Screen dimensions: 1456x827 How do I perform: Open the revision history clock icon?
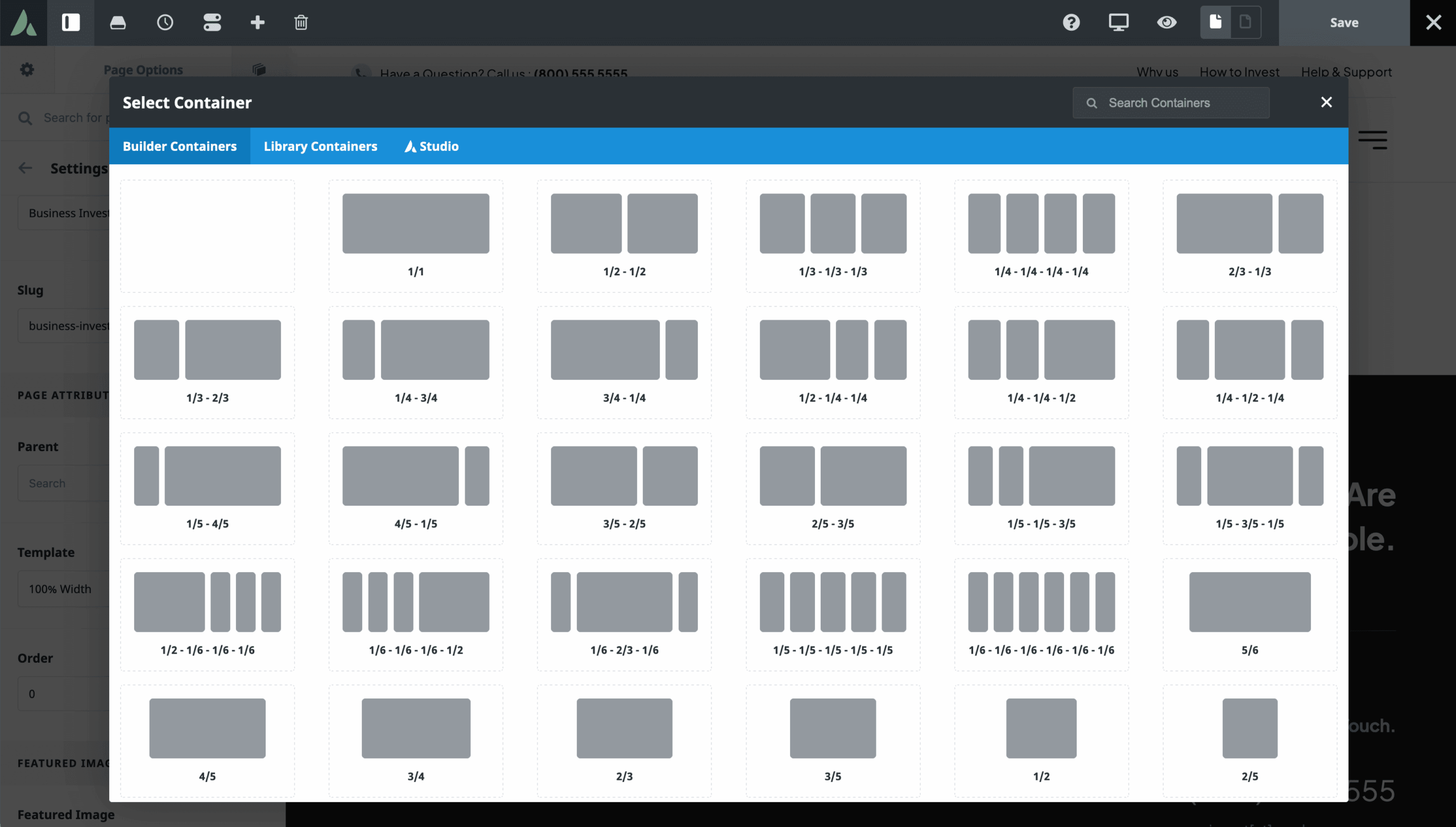coord(164,23)
